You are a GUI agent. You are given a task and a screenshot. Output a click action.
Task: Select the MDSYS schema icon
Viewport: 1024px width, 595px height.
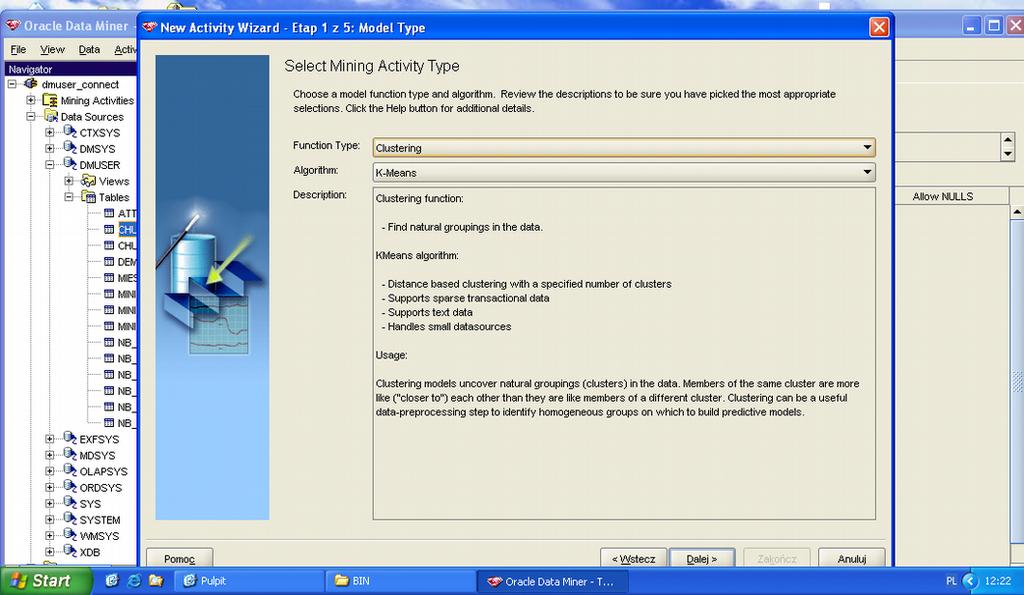pos(69,455)
